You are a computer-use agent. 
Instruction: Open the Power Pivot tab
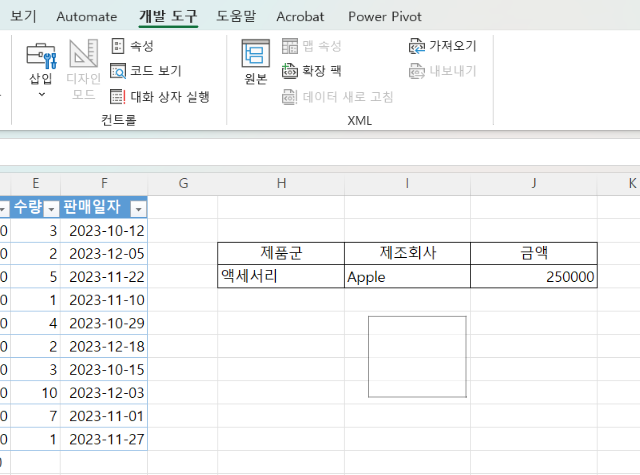[384, 17]
